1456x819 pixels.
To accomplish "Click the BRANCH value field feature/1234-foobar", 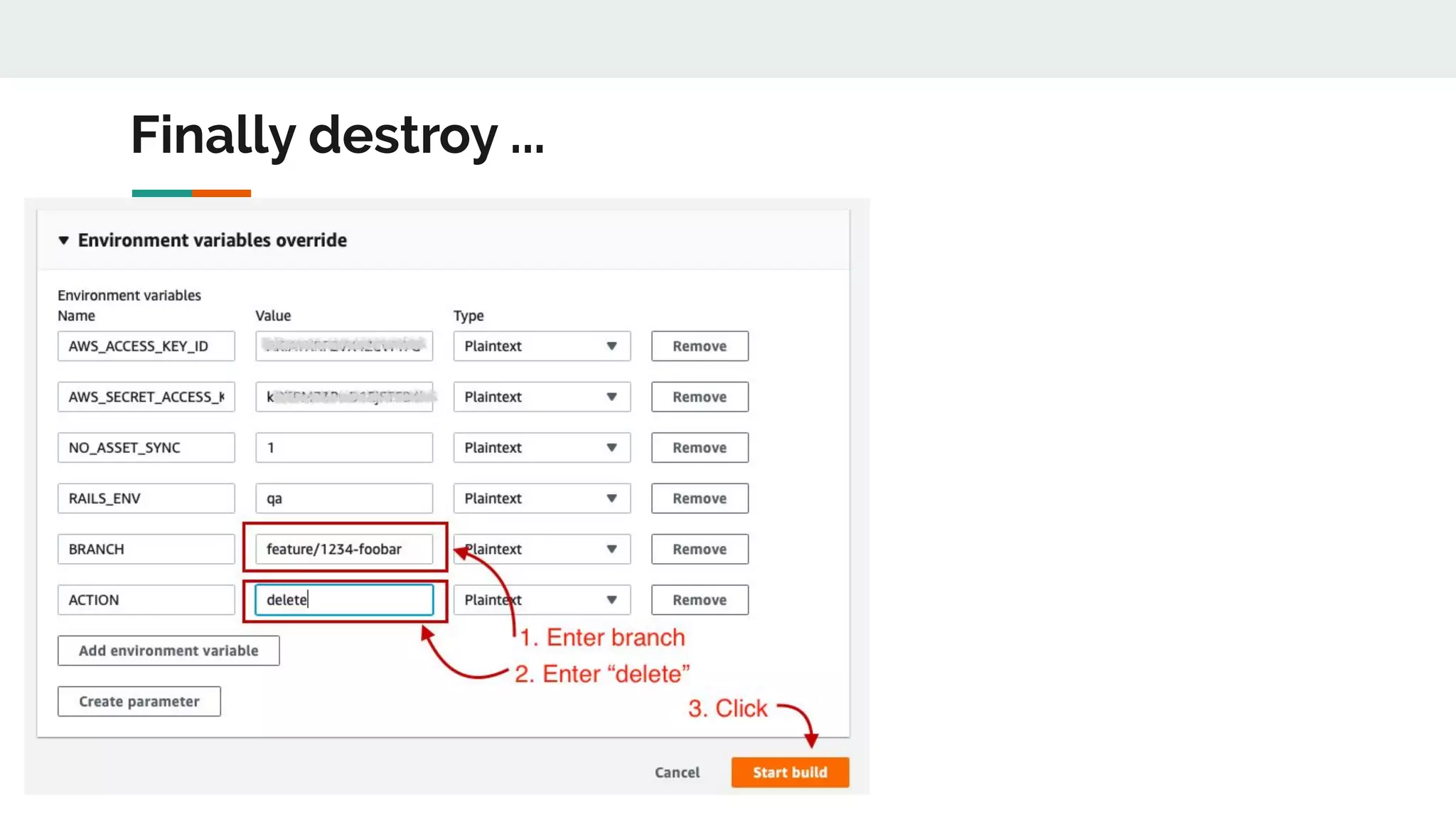I will 344,550.
